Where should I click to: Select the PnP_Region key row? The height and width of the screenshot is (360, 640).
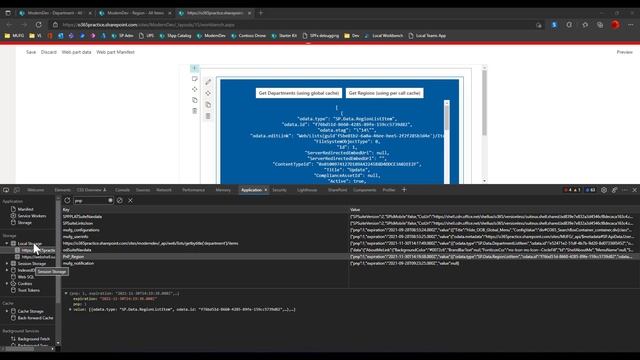click(205, 257)
